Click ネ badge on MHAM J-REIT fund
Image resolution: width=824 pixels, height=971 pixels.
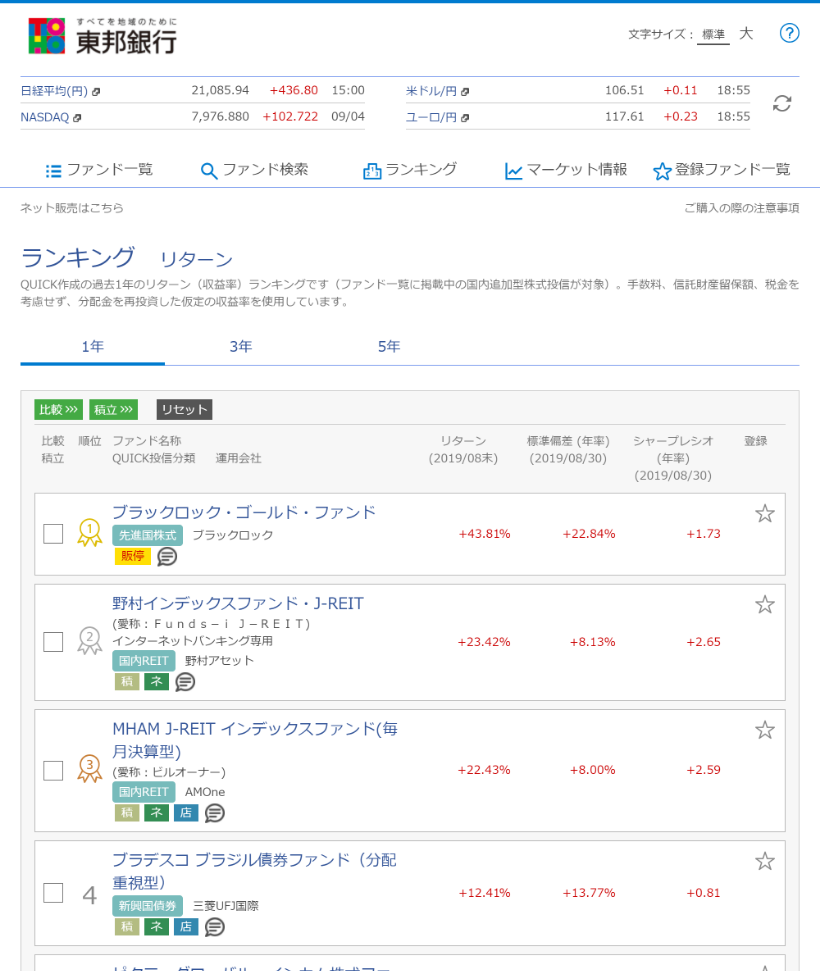[157, 812]
